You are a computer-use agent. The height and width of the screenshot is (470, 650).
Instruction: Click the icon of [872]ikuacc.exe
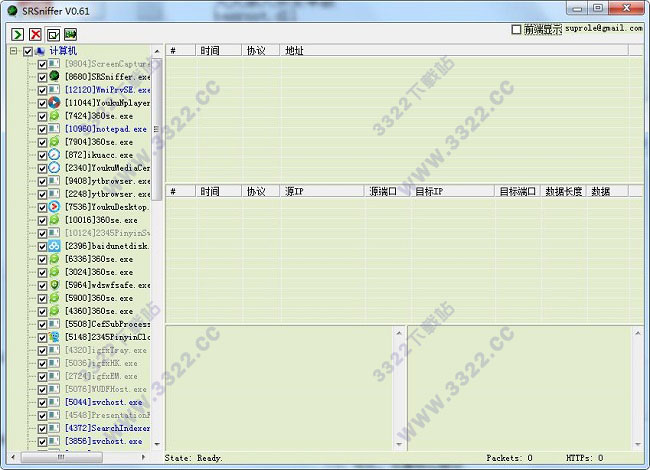[54, 155]
